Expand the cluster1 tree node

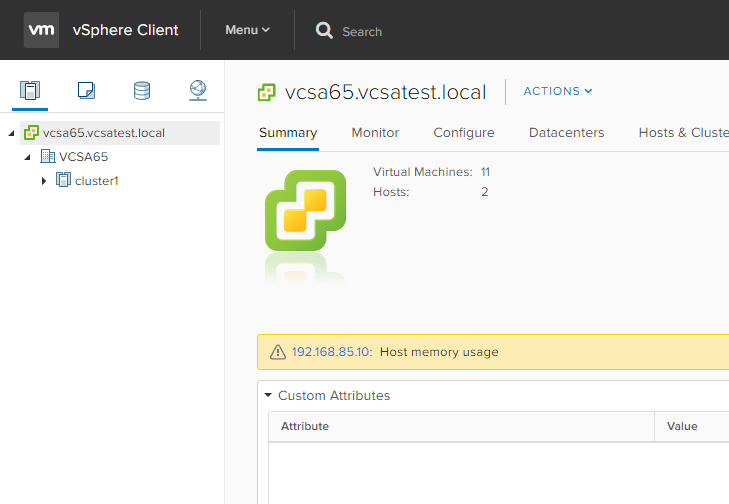(x=43, y=181)
